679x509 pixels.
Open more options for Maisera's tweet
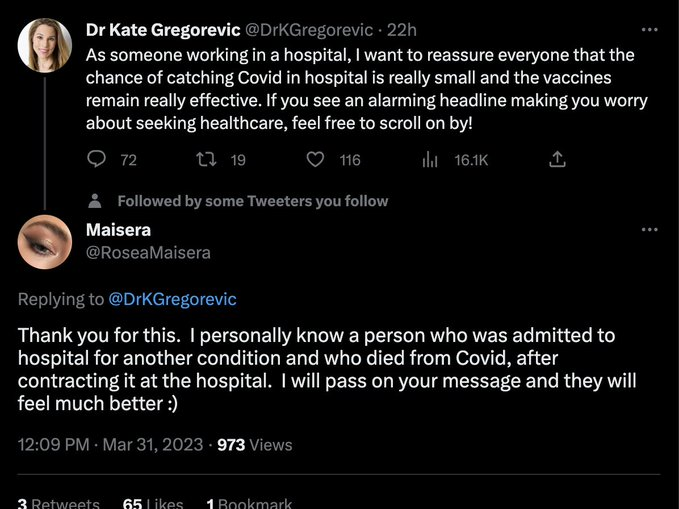coord(650,230)
